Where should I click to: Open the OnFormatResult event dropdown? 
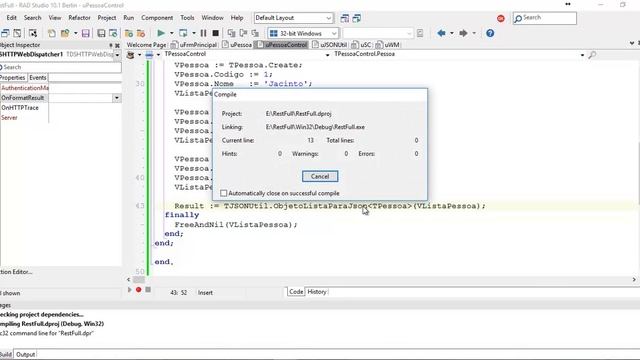[117, 98]
